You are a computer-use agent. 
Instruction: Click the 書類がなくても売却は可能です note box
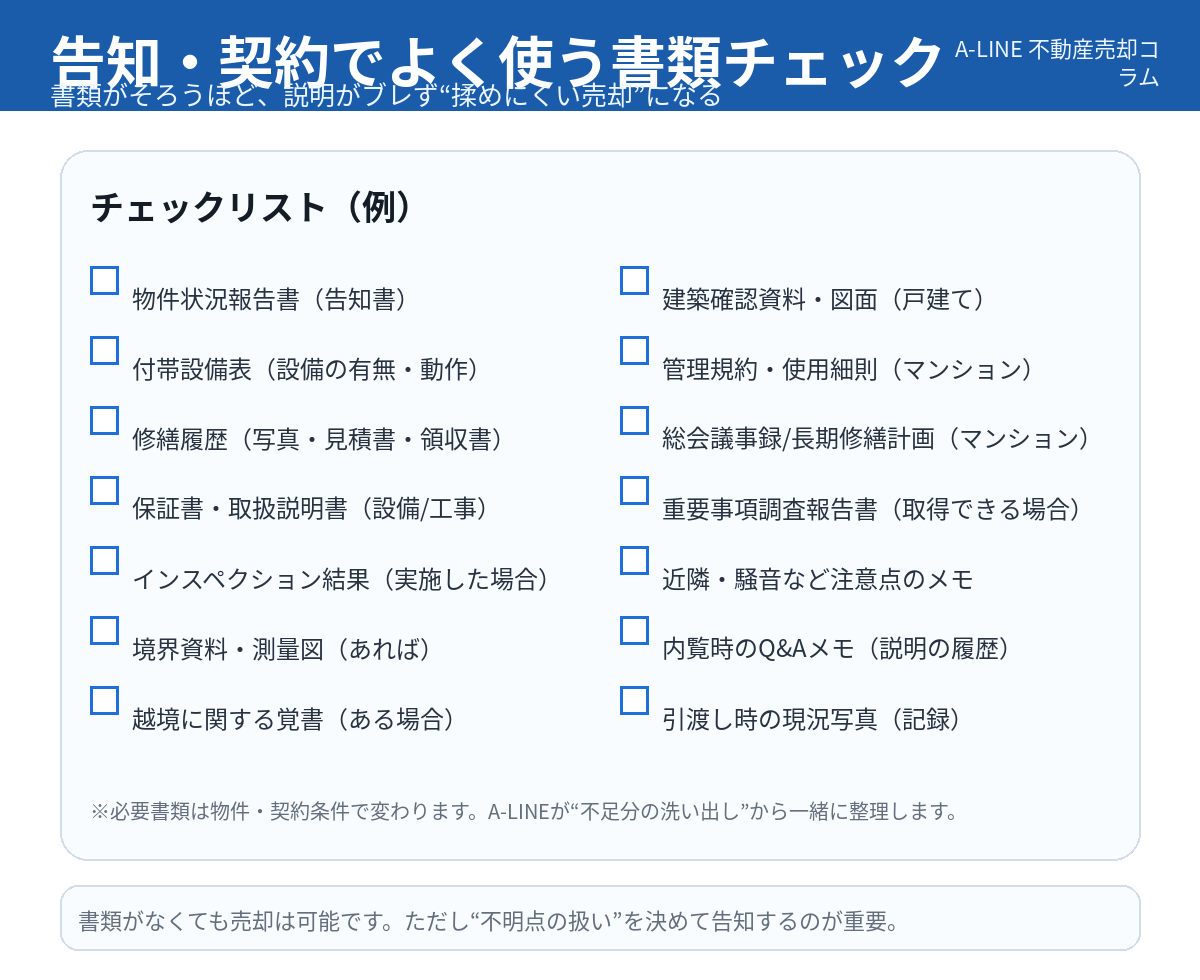pyautogui.click(x=600, y=919)
